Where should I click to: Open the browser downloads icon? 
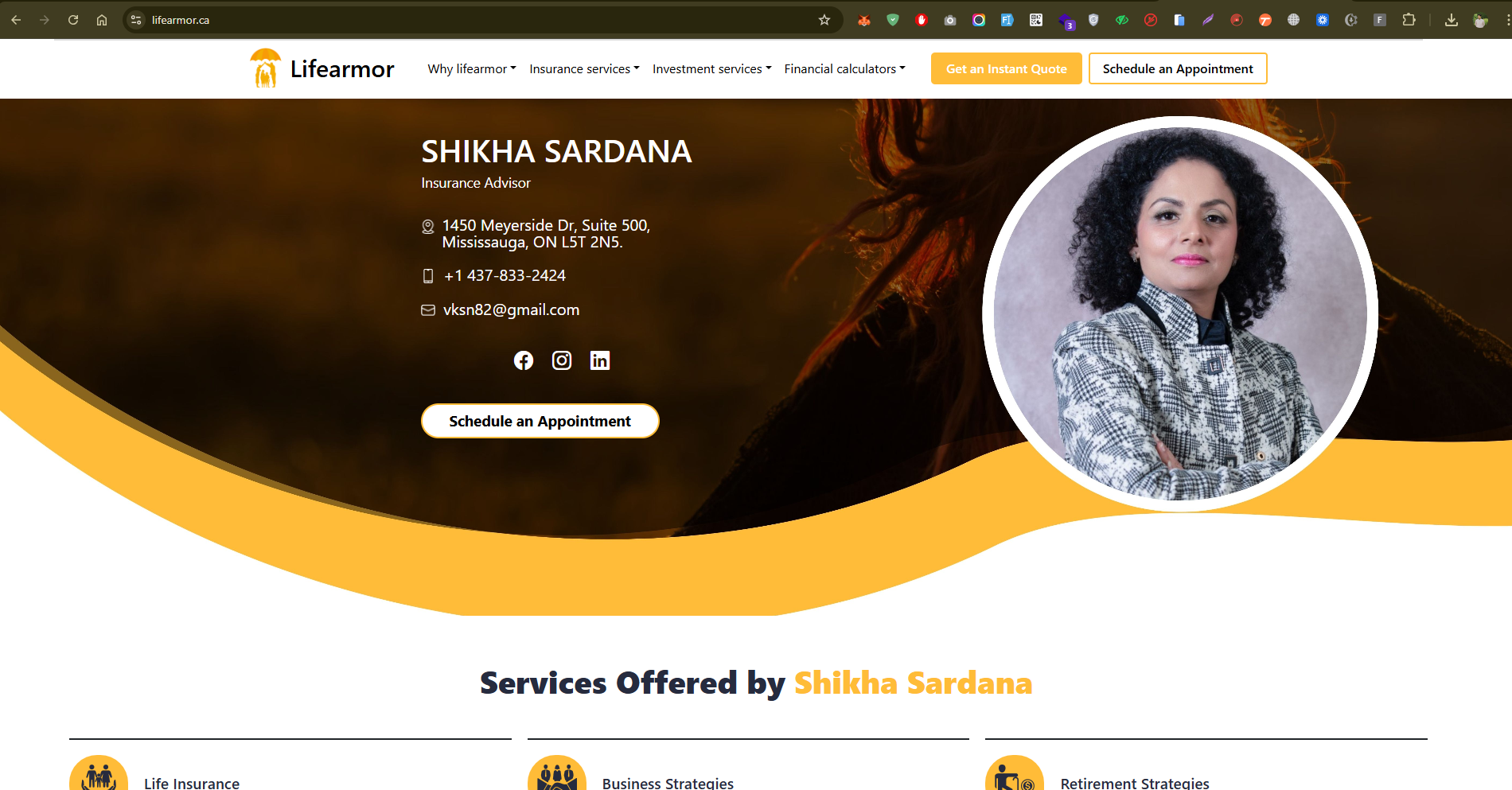pos(1452,20)
